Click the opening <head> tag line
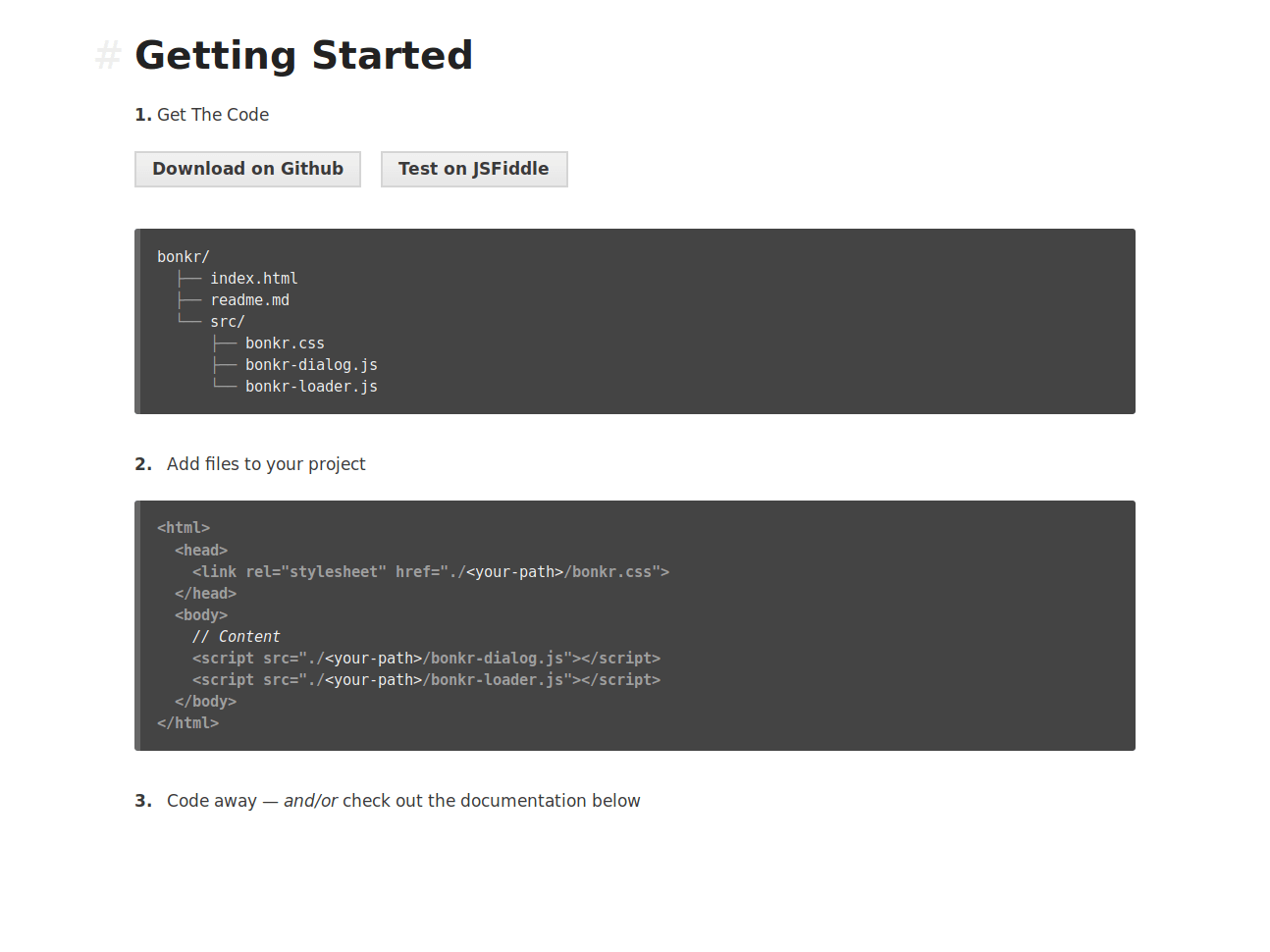1270x952 pixels. click(201, 551)
